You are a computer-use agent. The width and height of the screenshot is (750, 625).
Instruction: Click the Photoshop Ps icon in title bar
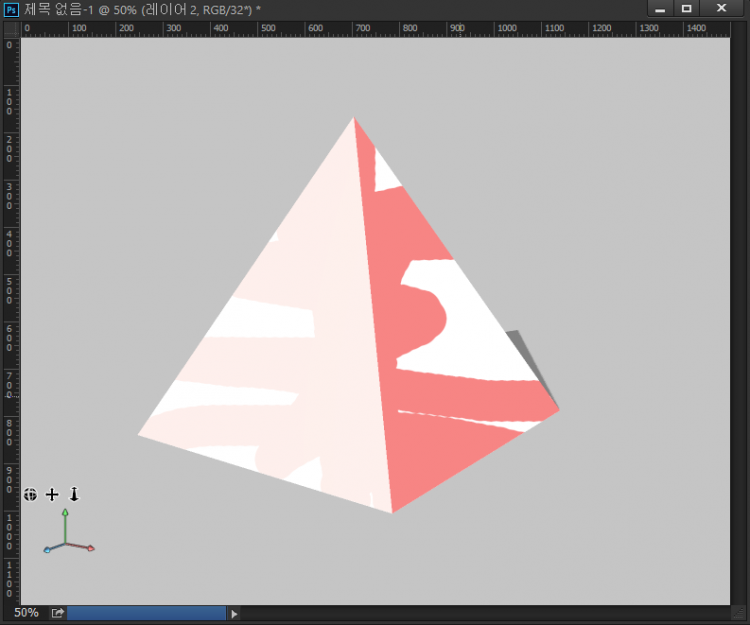coord(11,8)
